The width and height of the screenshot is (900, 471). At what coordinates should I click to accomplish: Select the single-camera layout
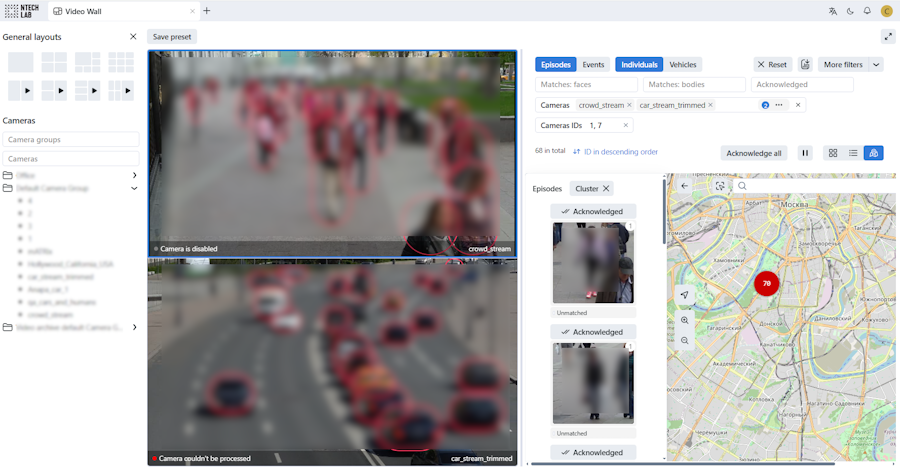pyautogui.click(x=20, y=62)
